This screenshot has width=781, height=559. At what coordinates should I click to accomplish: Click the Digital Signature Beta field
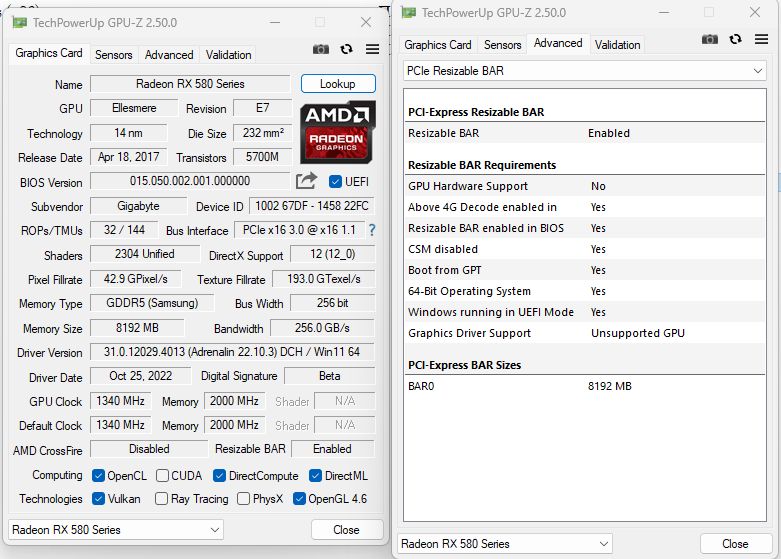[330, 376]
